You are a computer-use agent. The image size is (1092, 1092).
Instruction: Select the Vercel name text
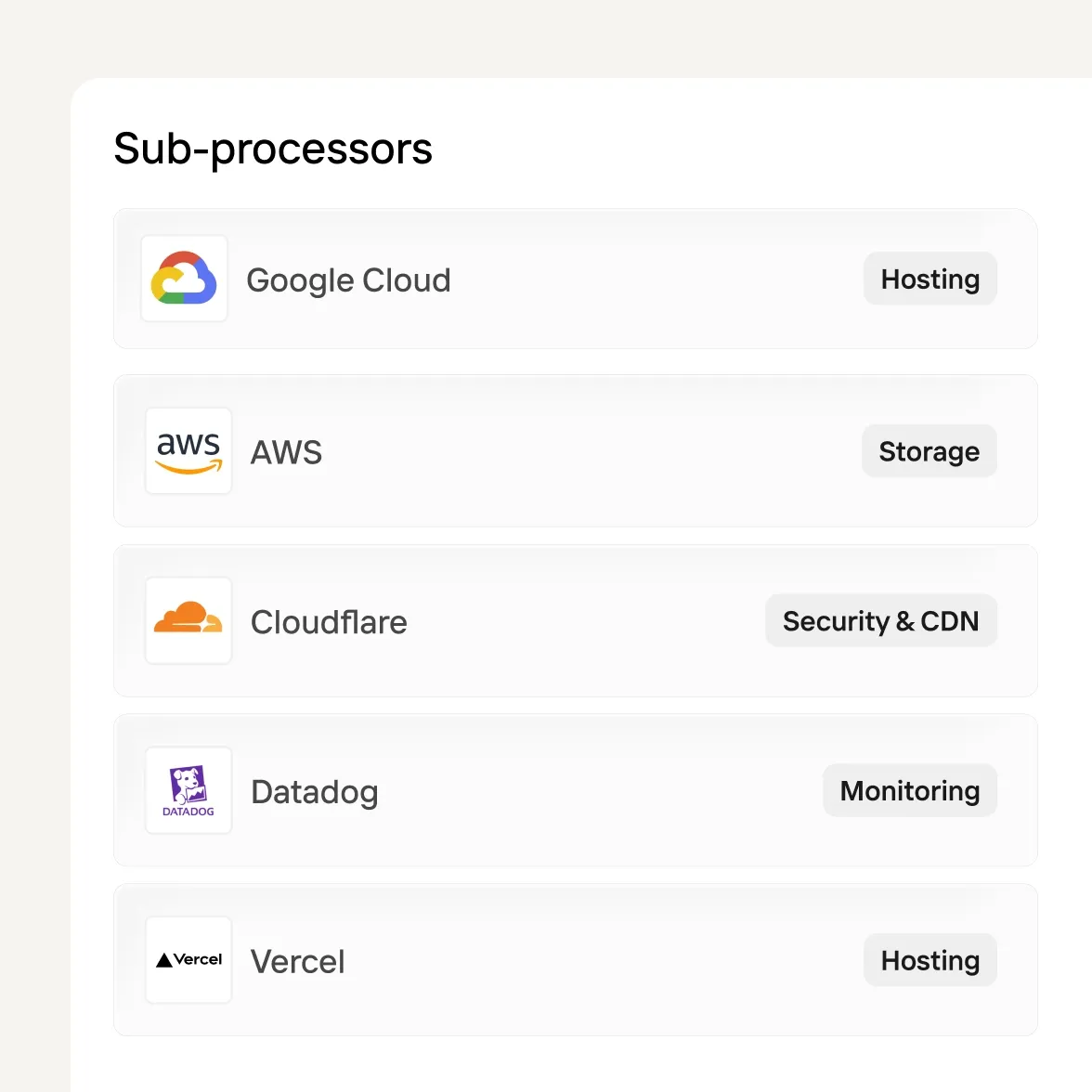tap(297, 962)
